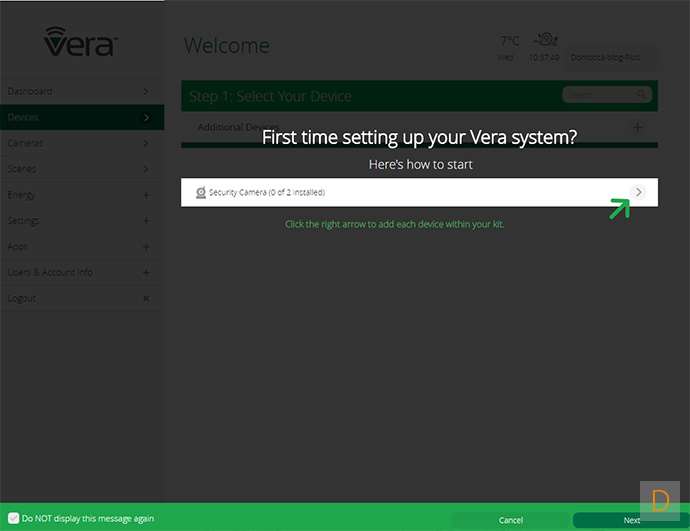Click the search magnifier icon

click(641, 95)
